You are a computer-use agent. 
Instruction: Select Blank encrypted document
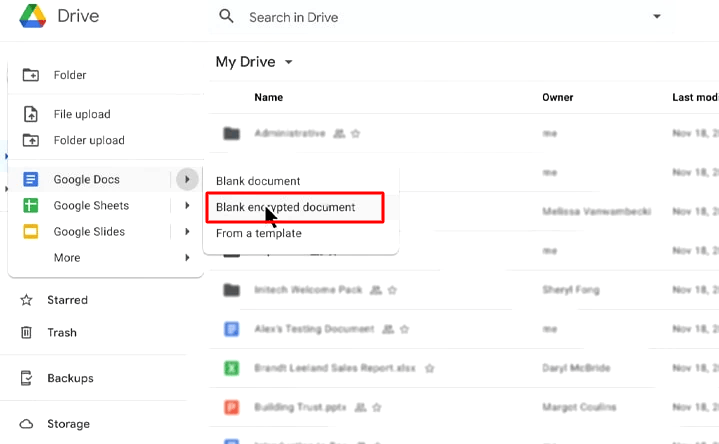(x=285, y=207)
